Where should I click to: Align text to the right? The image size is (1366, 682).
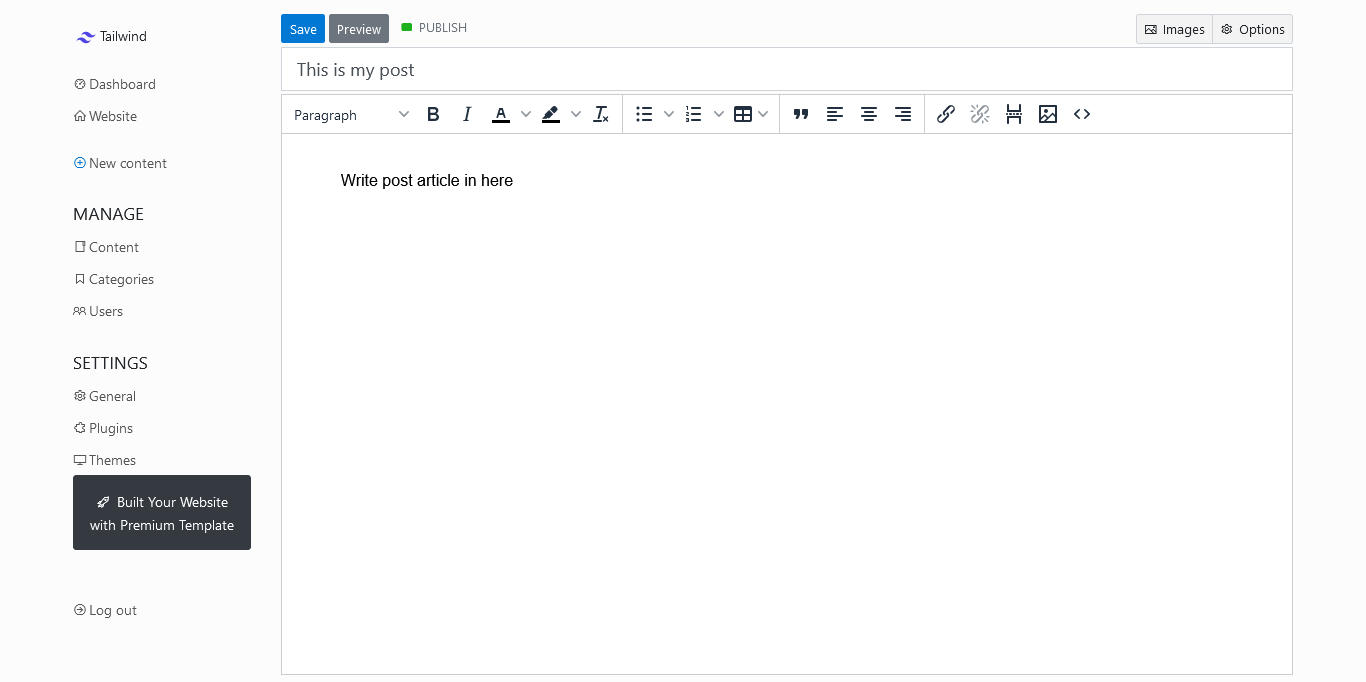(x=903, y=114)
